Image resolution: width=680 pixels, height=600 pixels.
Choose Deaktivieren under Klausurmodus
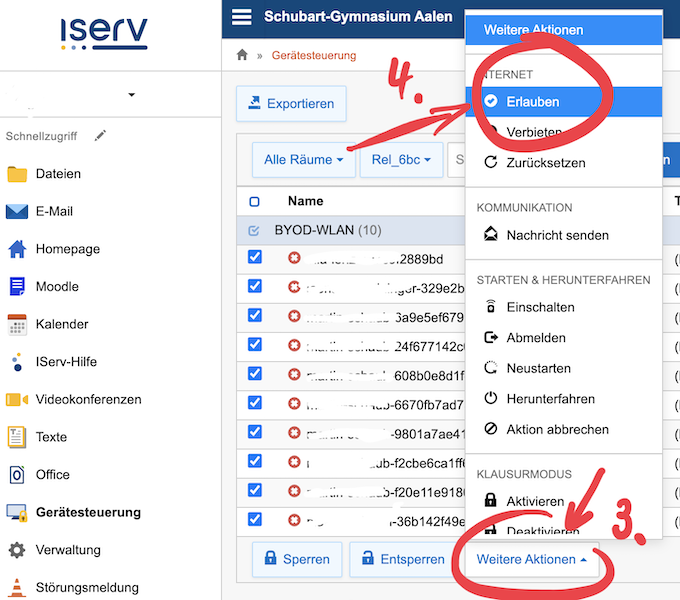(x=563, y=530)
